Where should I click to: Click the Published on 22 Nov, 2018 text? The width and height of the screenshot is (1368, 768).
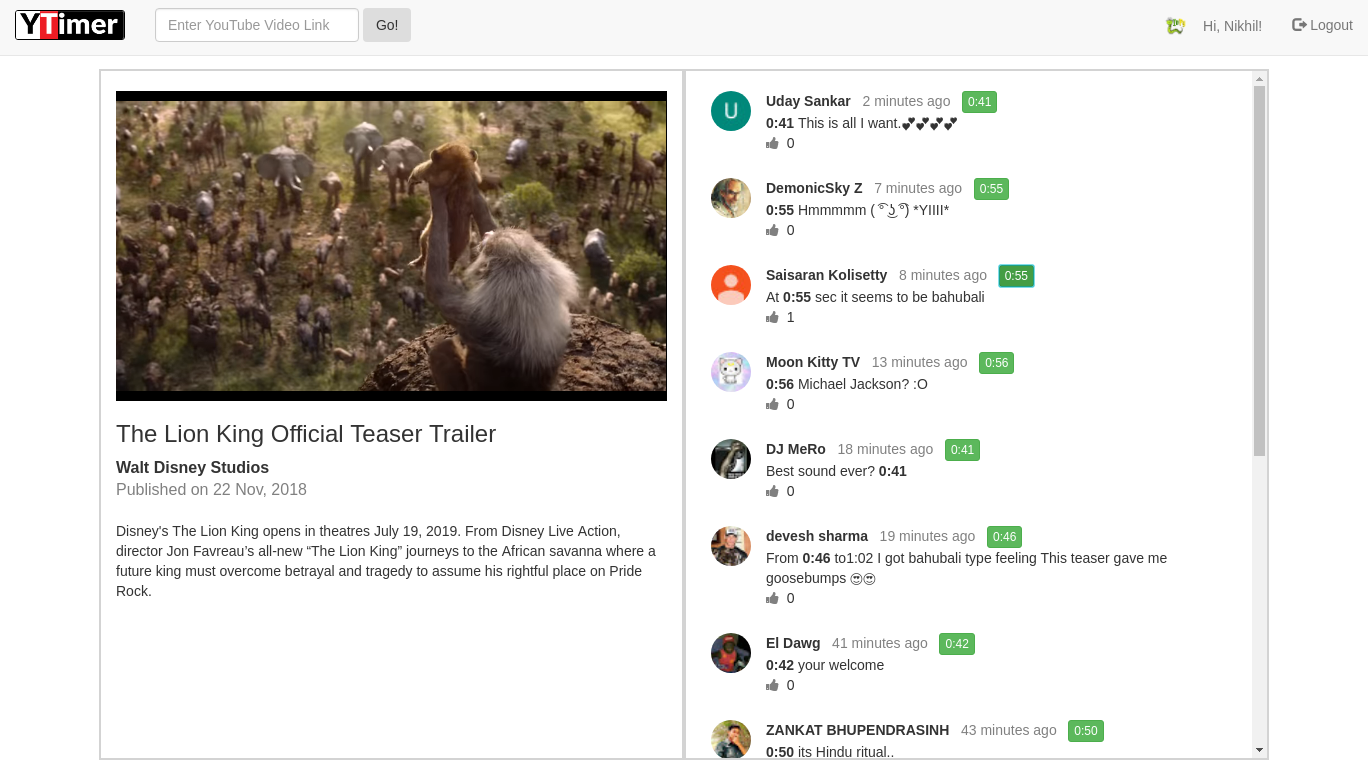211,489
